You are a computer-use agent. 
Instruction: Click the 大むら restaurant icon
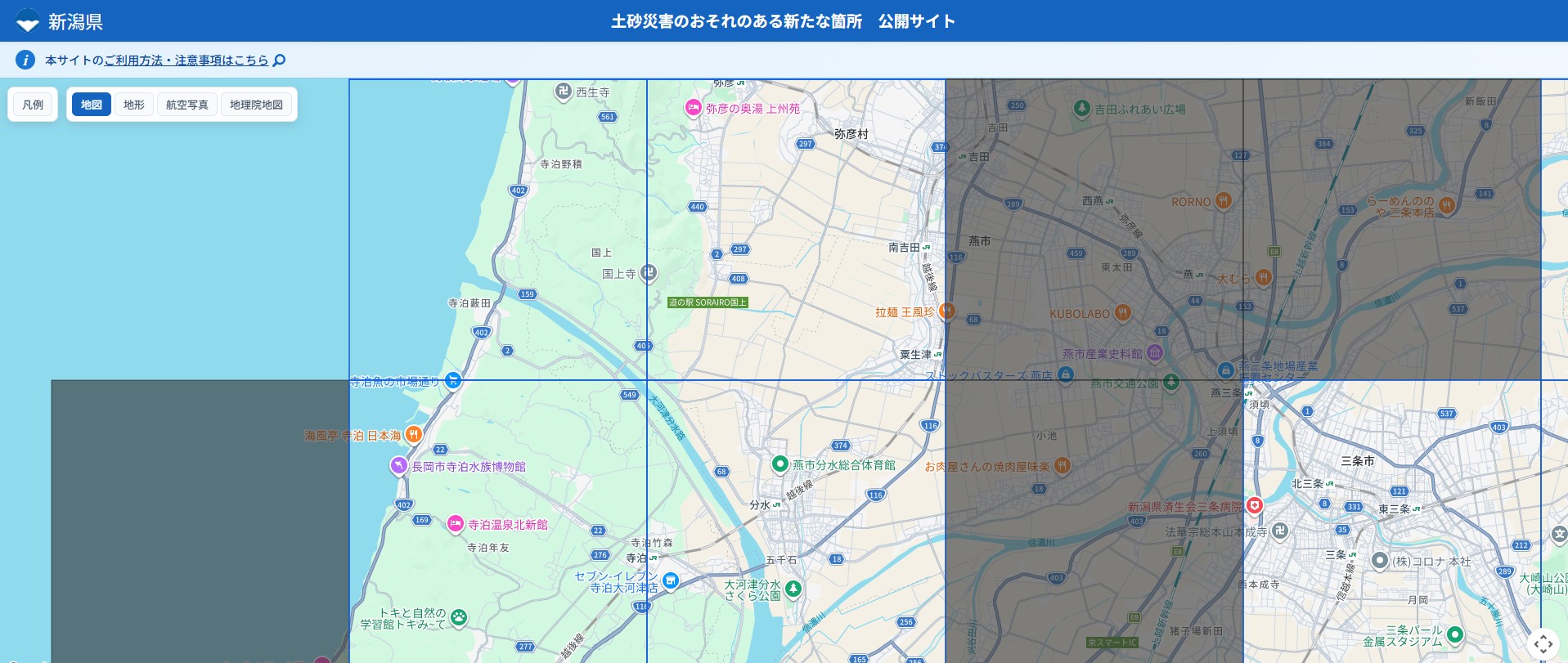1263,277
